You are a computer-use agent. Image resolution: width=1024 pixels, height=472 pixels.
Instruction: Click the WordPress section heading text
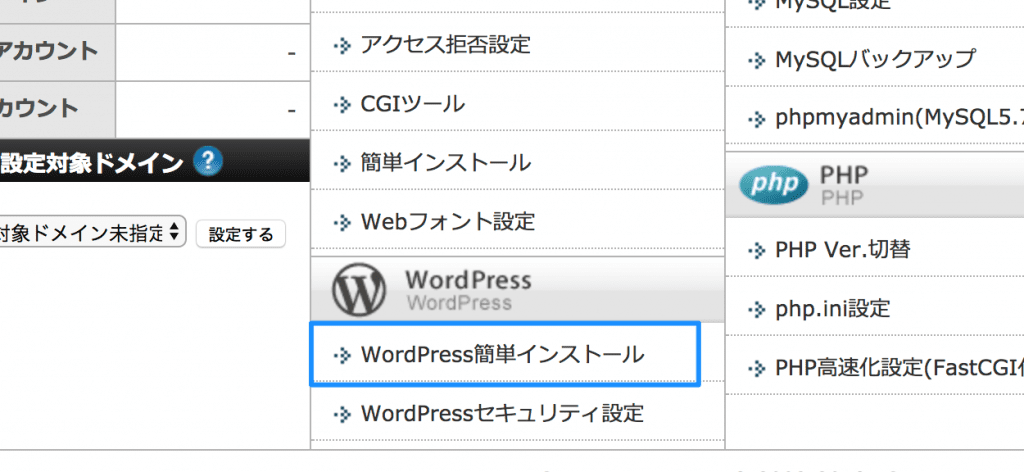(x=468, y=281)
